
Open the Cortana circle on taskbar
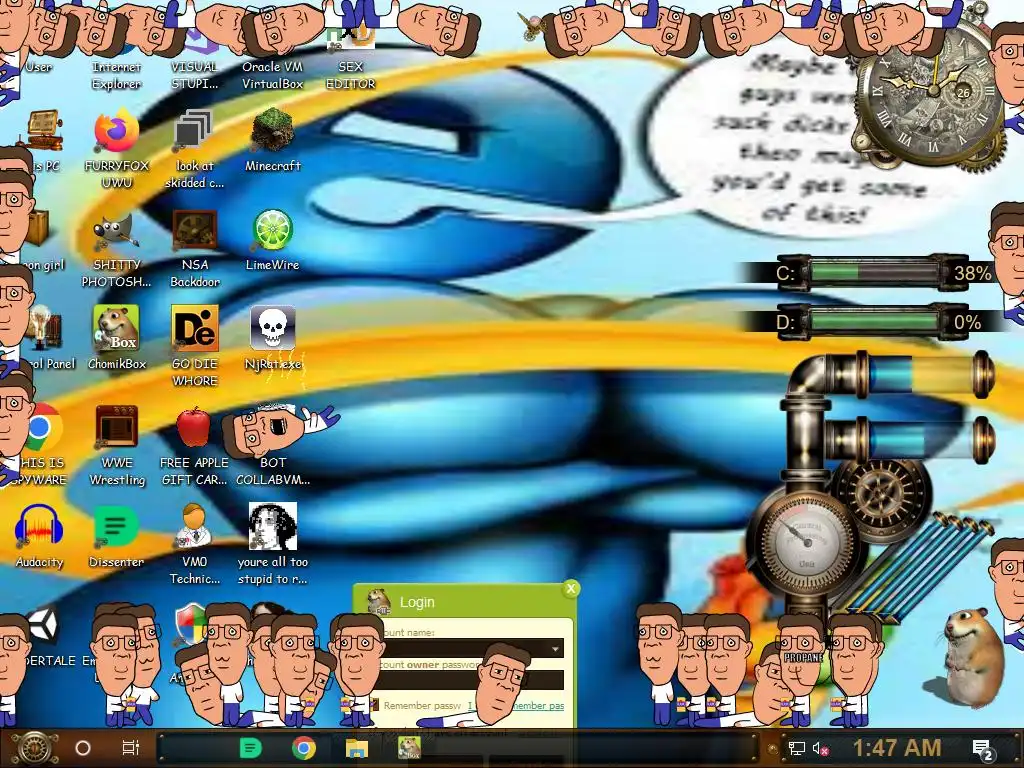[83, 748]
